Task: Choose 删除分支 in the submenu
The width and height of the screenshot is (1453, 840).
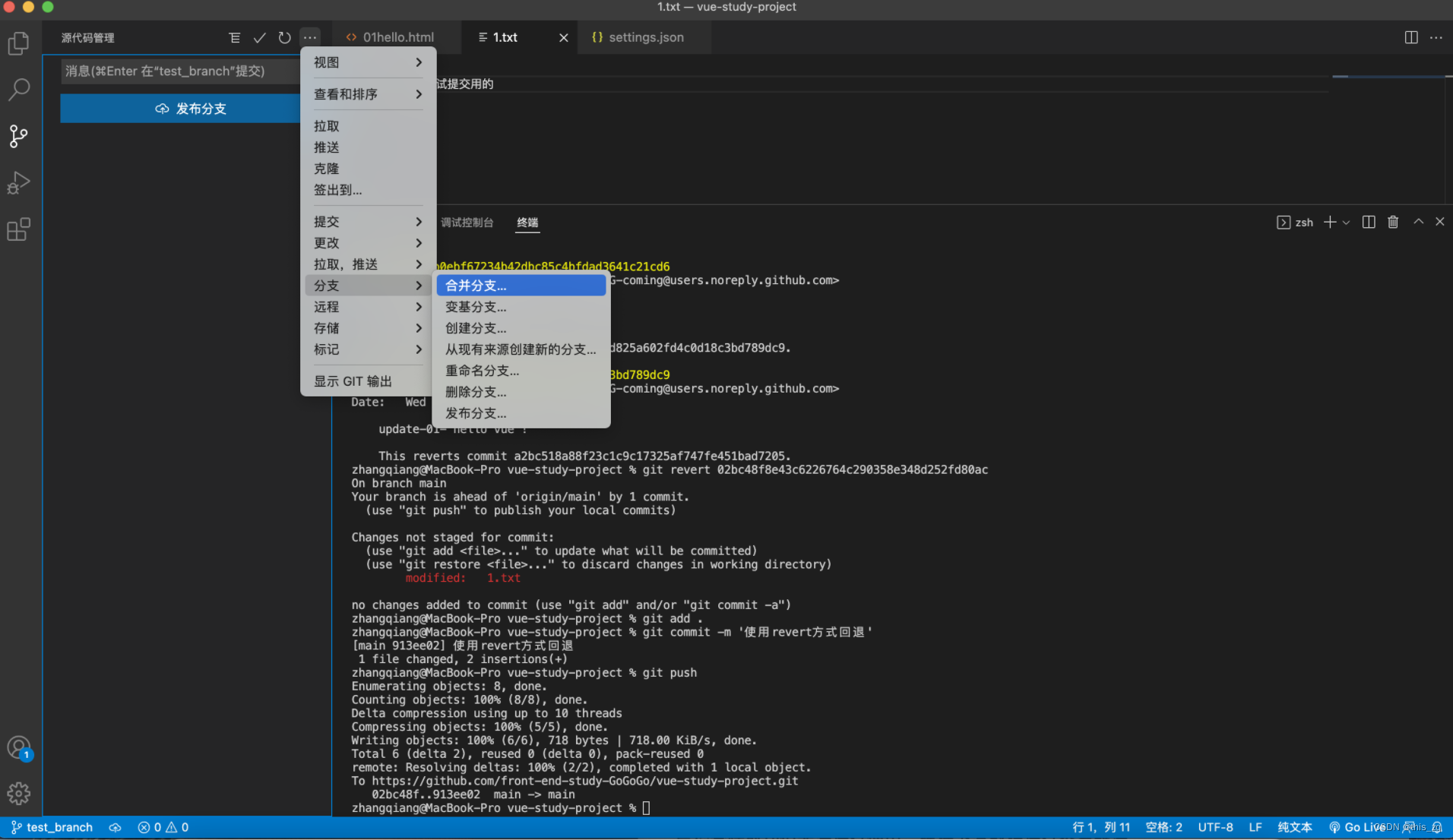Action: (521, 392)
